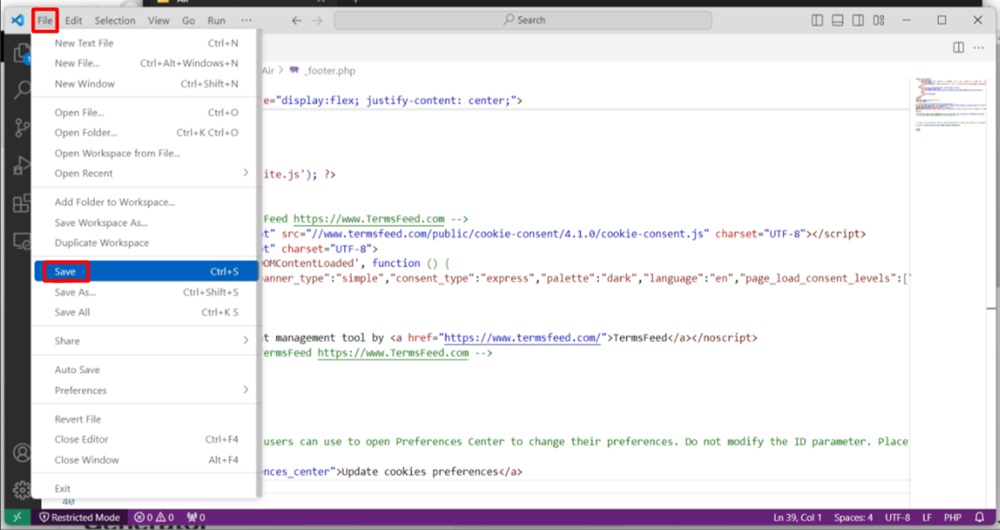This screenshot has width=1000, height=530.
Task: Open the Manage gear icon
Action: click(x=22, y=489)
